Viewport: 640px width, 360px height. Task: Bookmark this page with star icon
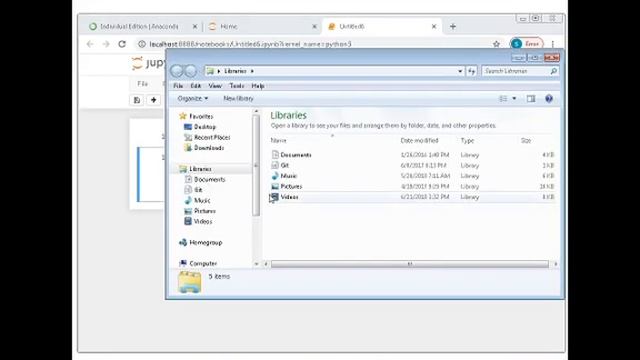coord(496,44)
